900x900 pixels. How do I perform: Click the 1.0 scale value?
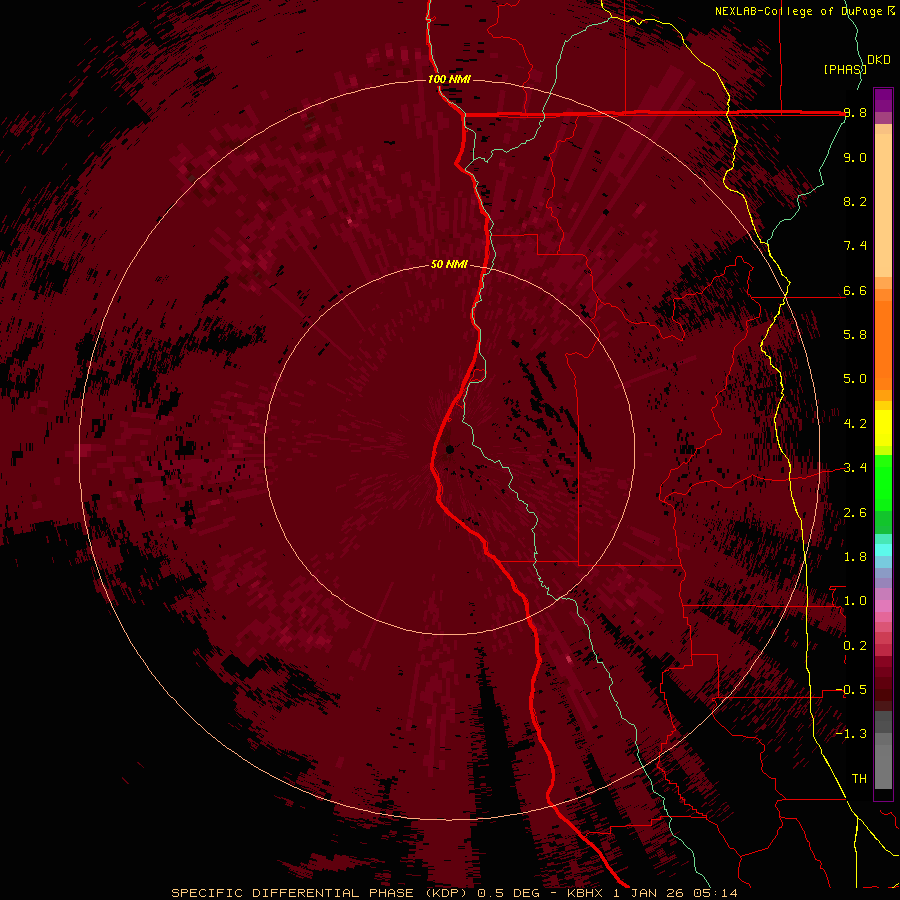[x=855, y=601]
